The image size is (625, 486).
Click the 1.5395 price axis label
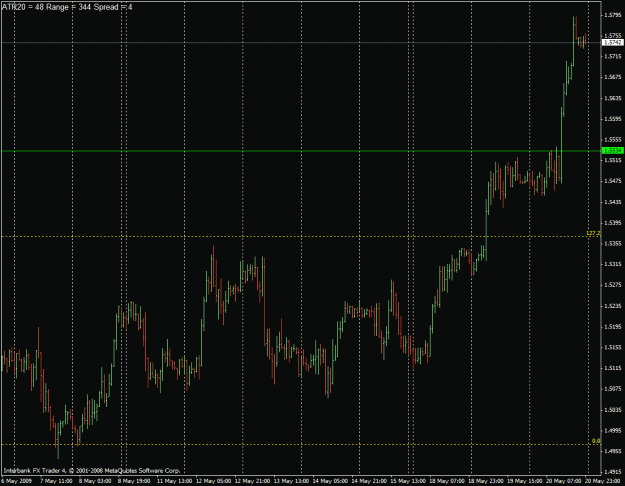coord(613,222)
